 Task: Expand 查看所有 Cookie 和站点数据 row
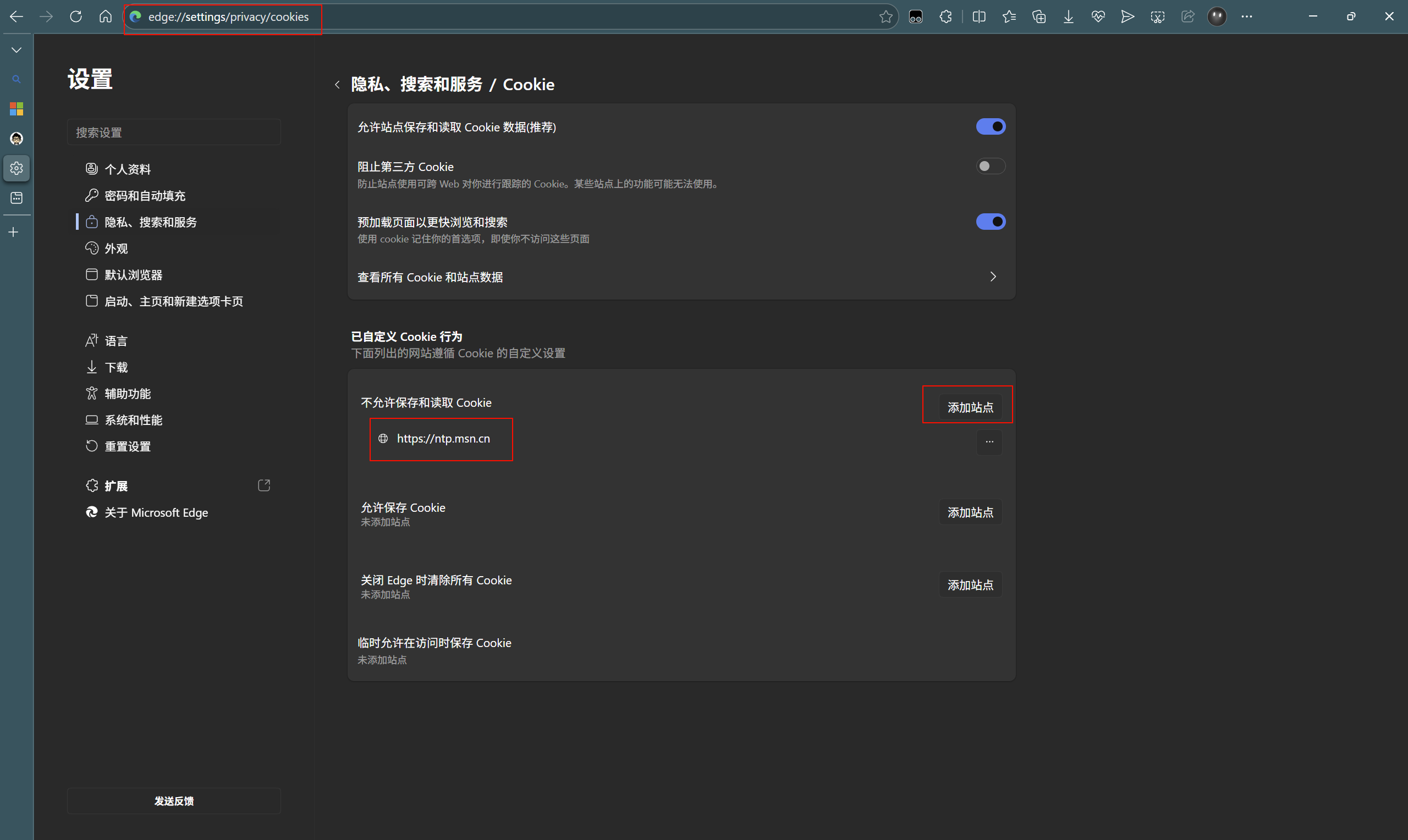pos(681,277)
